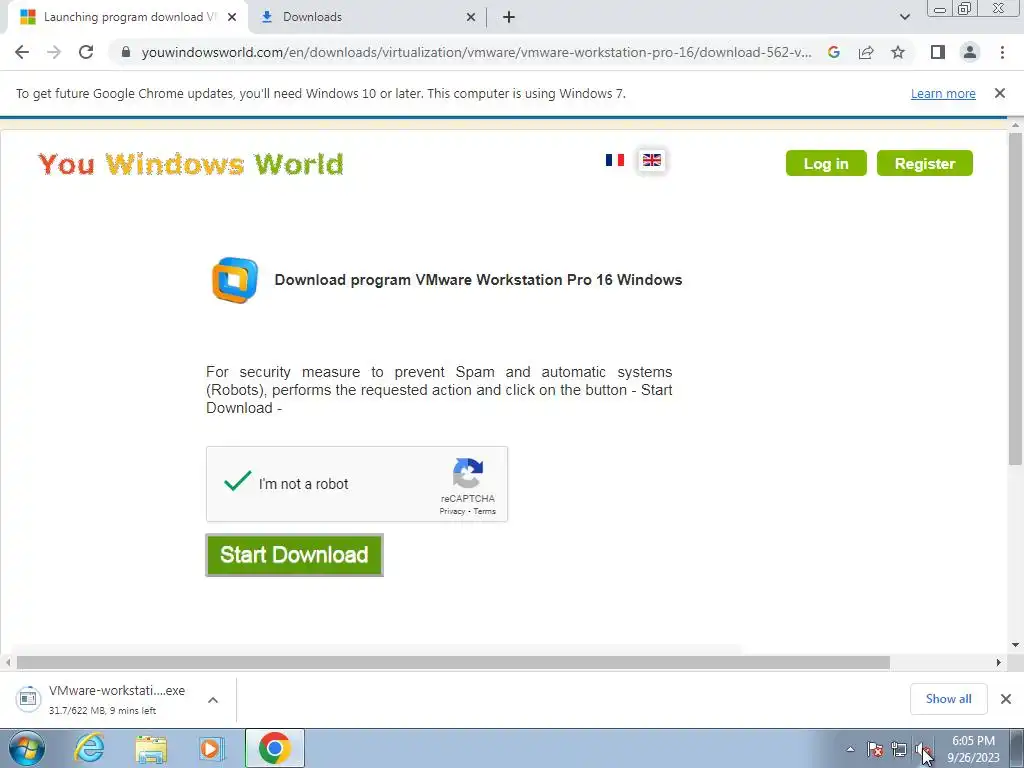This screenshot has width=1024, height=768.
Task: Open a new browser tab
Action: click(509, 18)
